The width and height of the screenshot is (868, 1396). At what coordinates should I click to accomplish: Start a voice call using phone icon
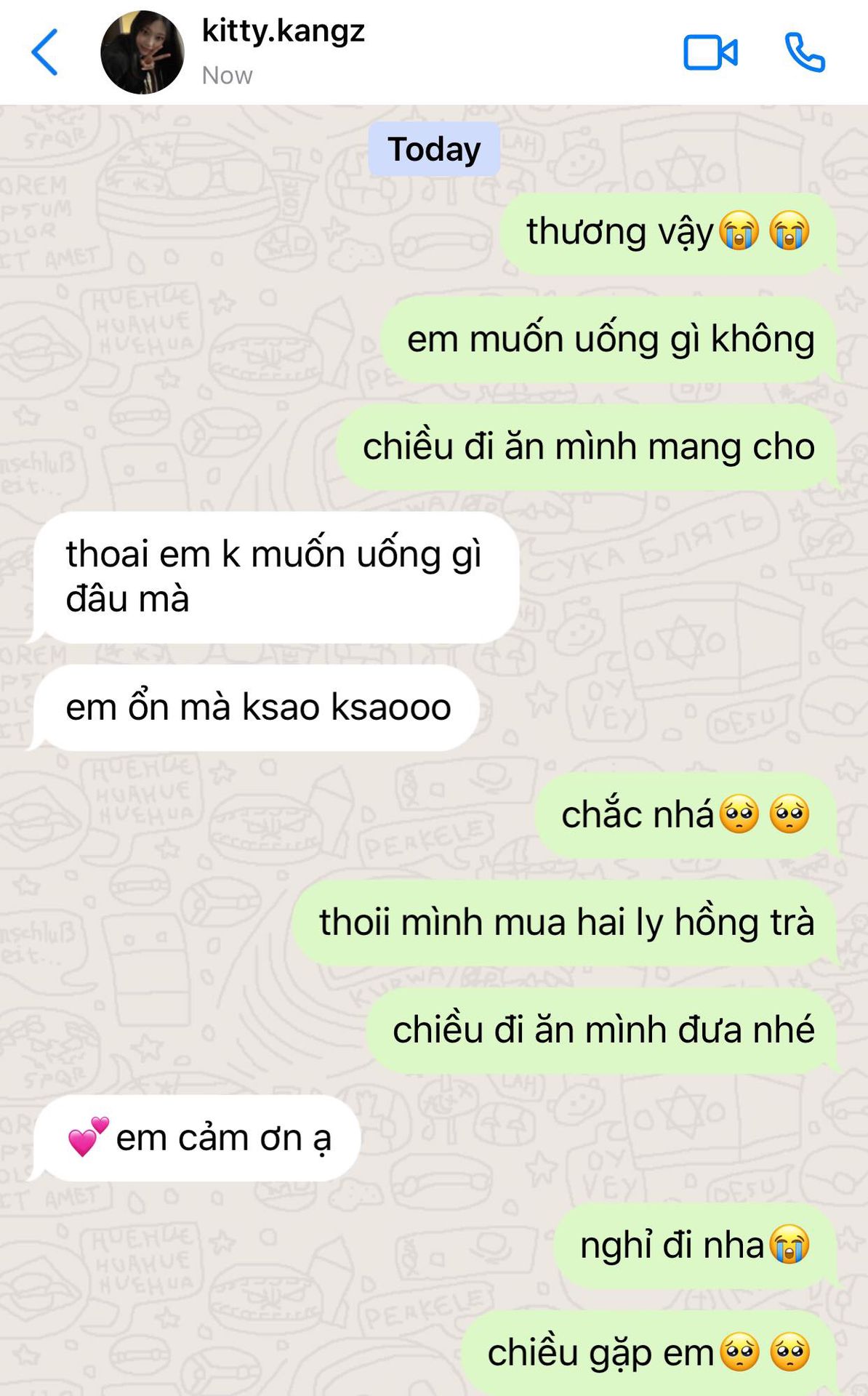805,52
